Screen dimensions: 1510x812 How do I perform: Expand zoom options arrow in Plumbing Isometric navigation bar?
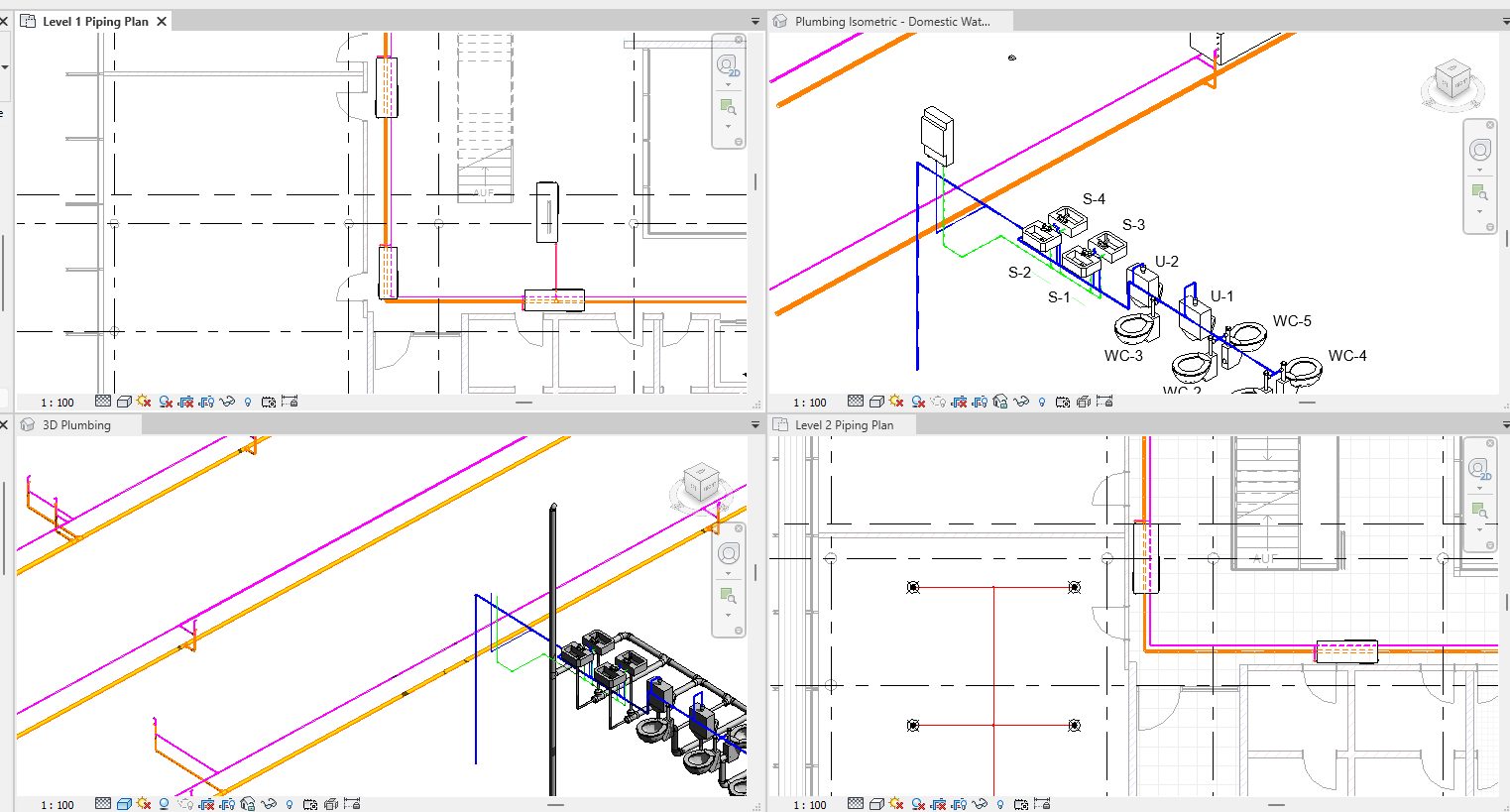(1480, 211)
